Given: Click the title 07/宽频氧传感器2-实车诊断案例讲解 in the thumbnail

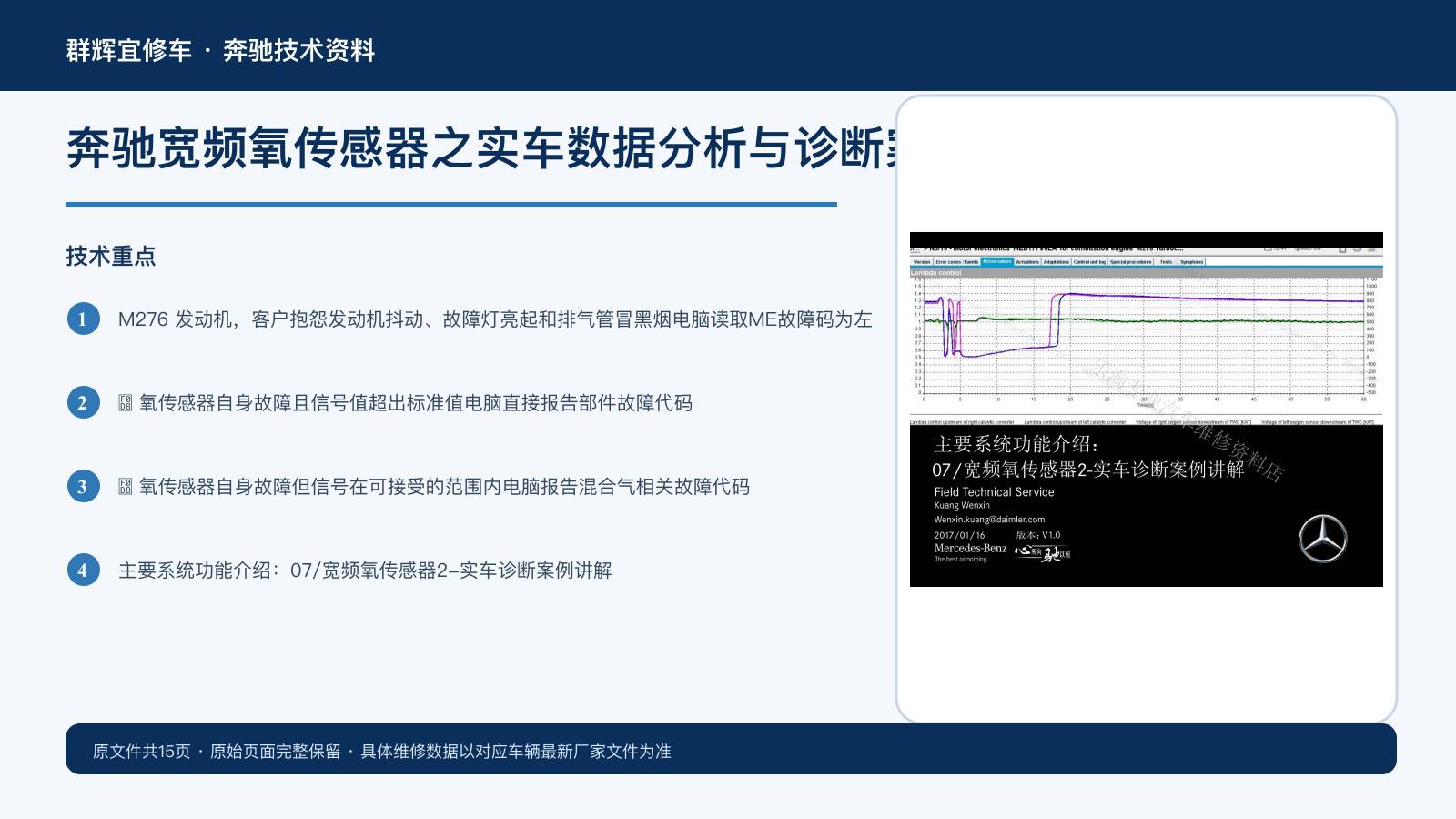Looking at the screenshot, I should pyautogui.click(x=1088, y=470).
